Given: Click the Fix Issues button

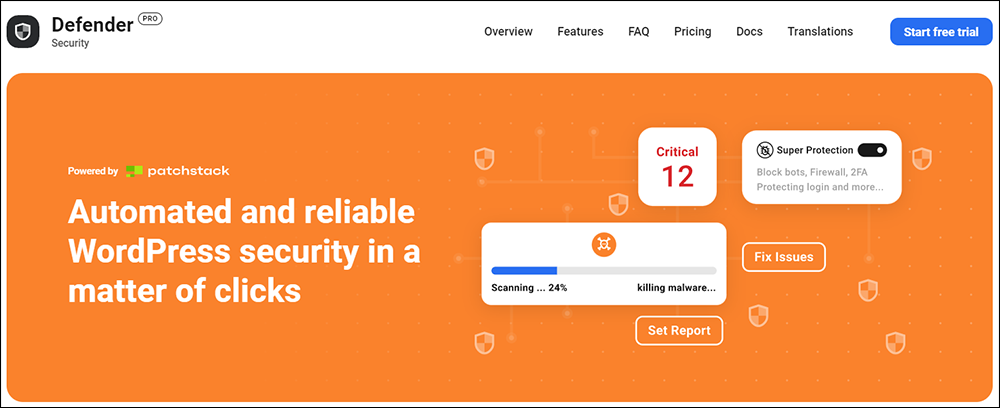Looking at the screenshot, I should [784, 257].
